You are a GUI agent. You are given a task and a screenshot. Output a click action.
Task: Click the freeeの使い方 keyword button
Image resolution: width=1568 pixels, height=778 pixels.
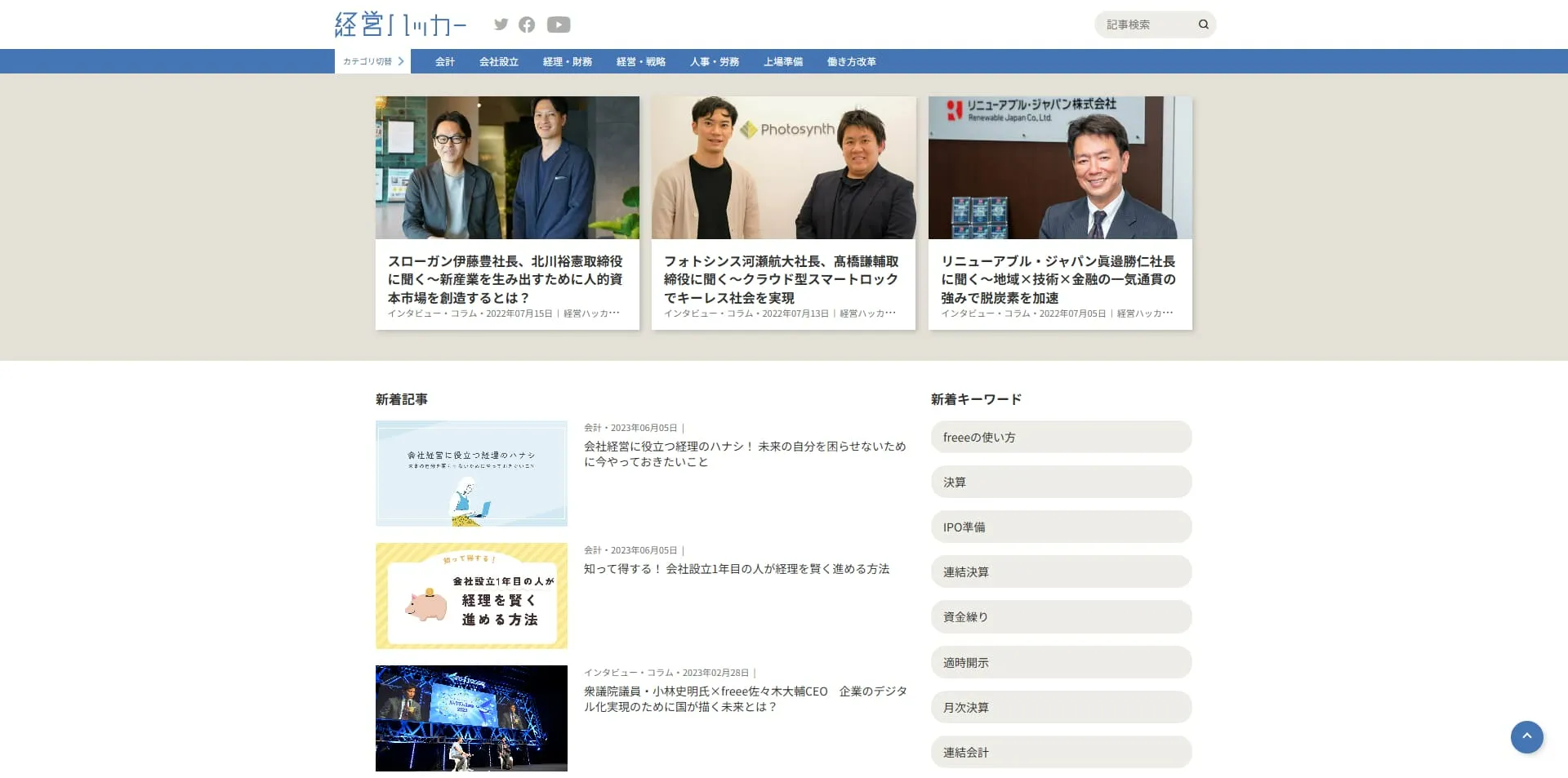point(1061,437)
